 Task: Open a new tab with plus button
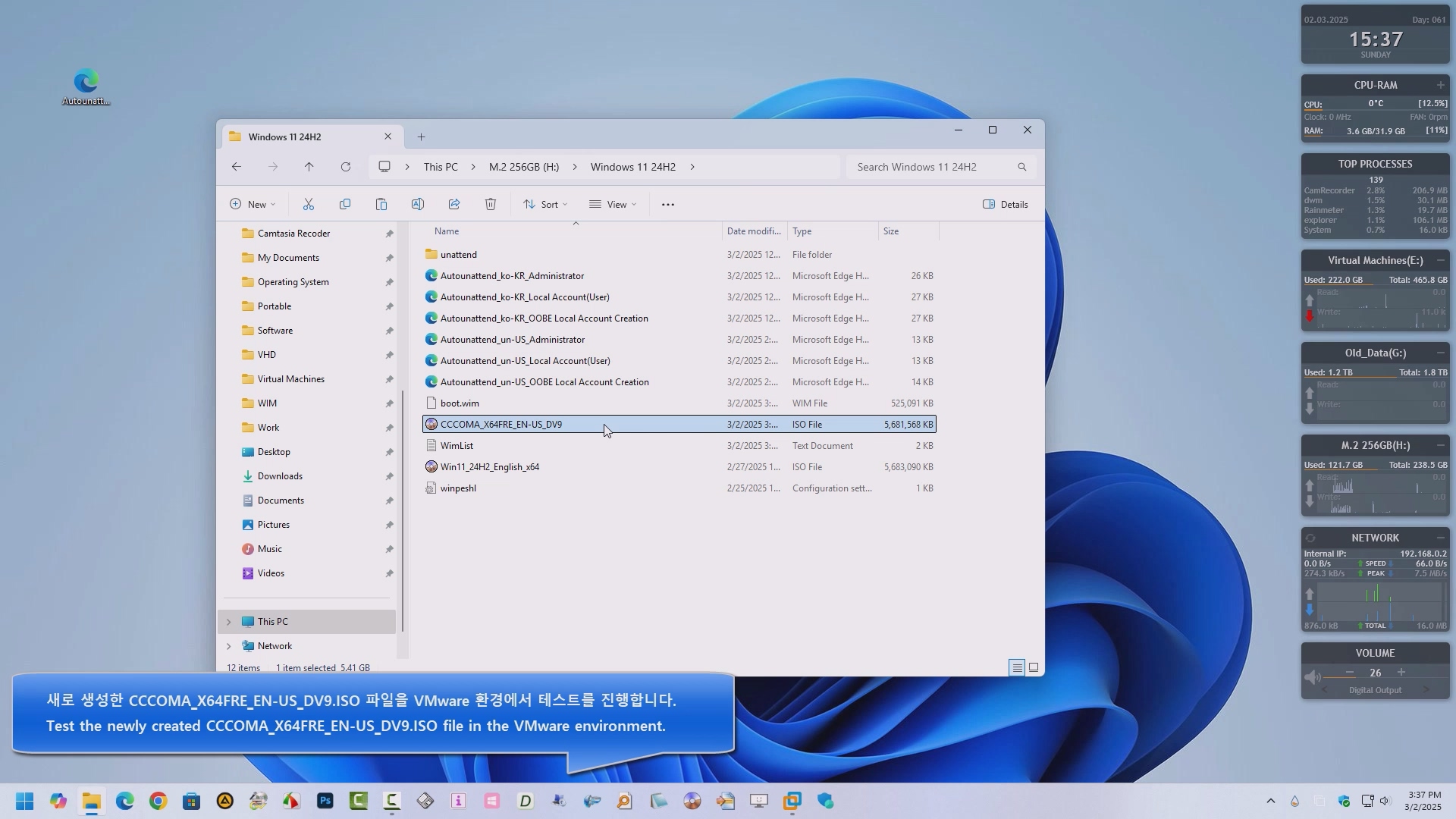click(422, 136)
